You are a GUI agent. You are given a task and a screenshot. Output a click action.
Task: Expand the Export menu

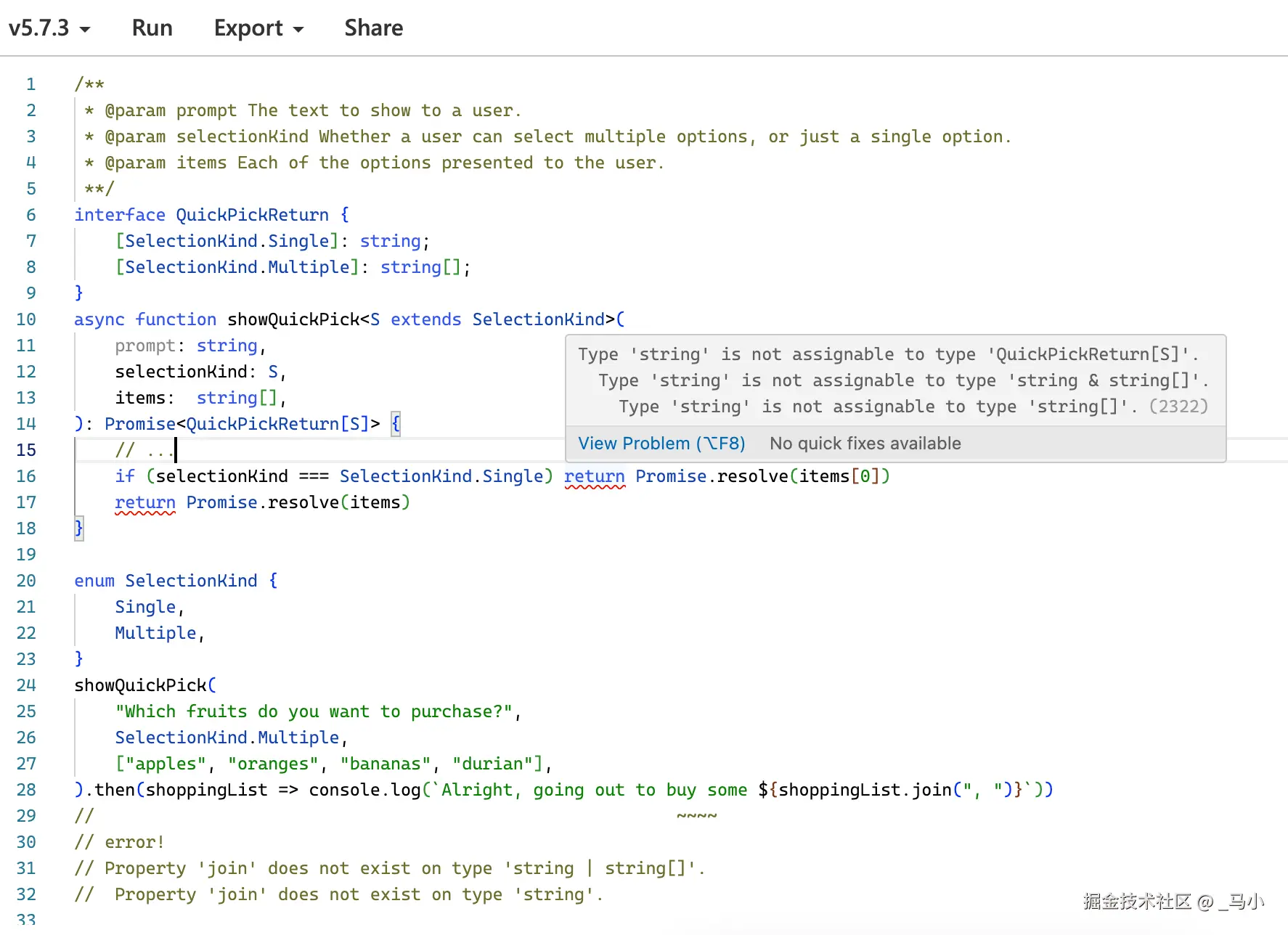[x=258, y=28]
